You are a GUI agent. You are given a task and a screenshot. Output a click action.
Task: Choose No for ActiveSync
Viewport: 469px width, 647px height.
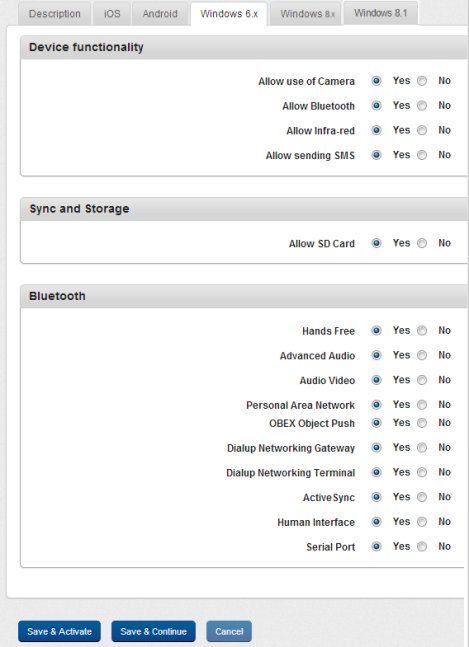(x=422, y=497)
